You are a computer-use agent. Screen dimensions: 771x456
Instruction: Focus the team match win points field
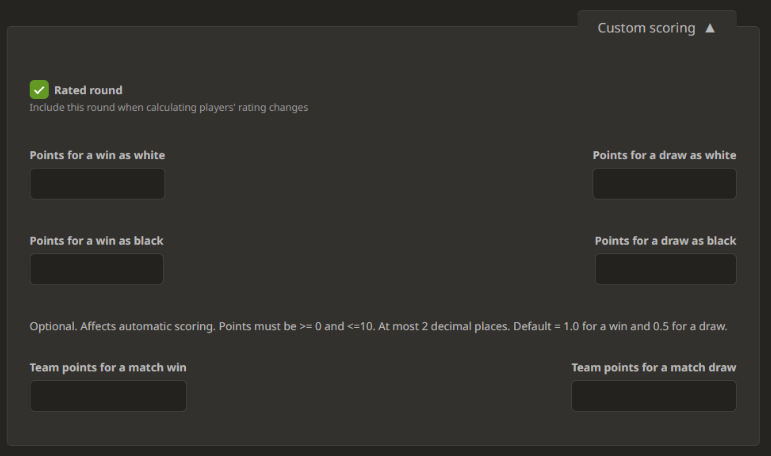click(x=108, y=396)
